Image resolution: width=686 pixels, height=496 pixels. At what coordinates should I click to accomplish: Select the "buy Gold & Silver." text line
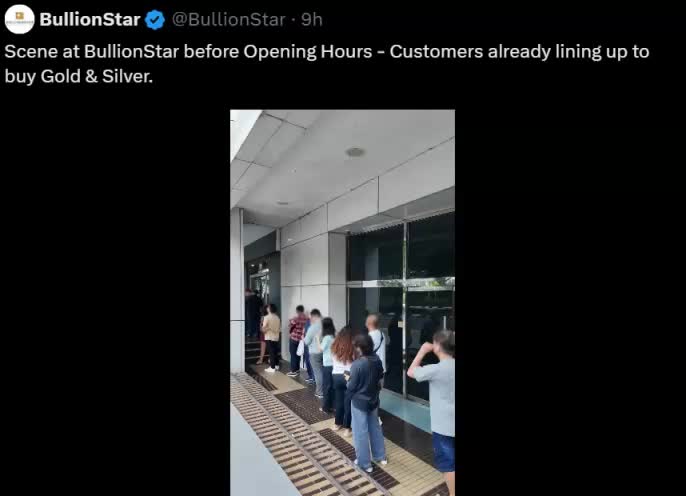click(x=79, y=77)
